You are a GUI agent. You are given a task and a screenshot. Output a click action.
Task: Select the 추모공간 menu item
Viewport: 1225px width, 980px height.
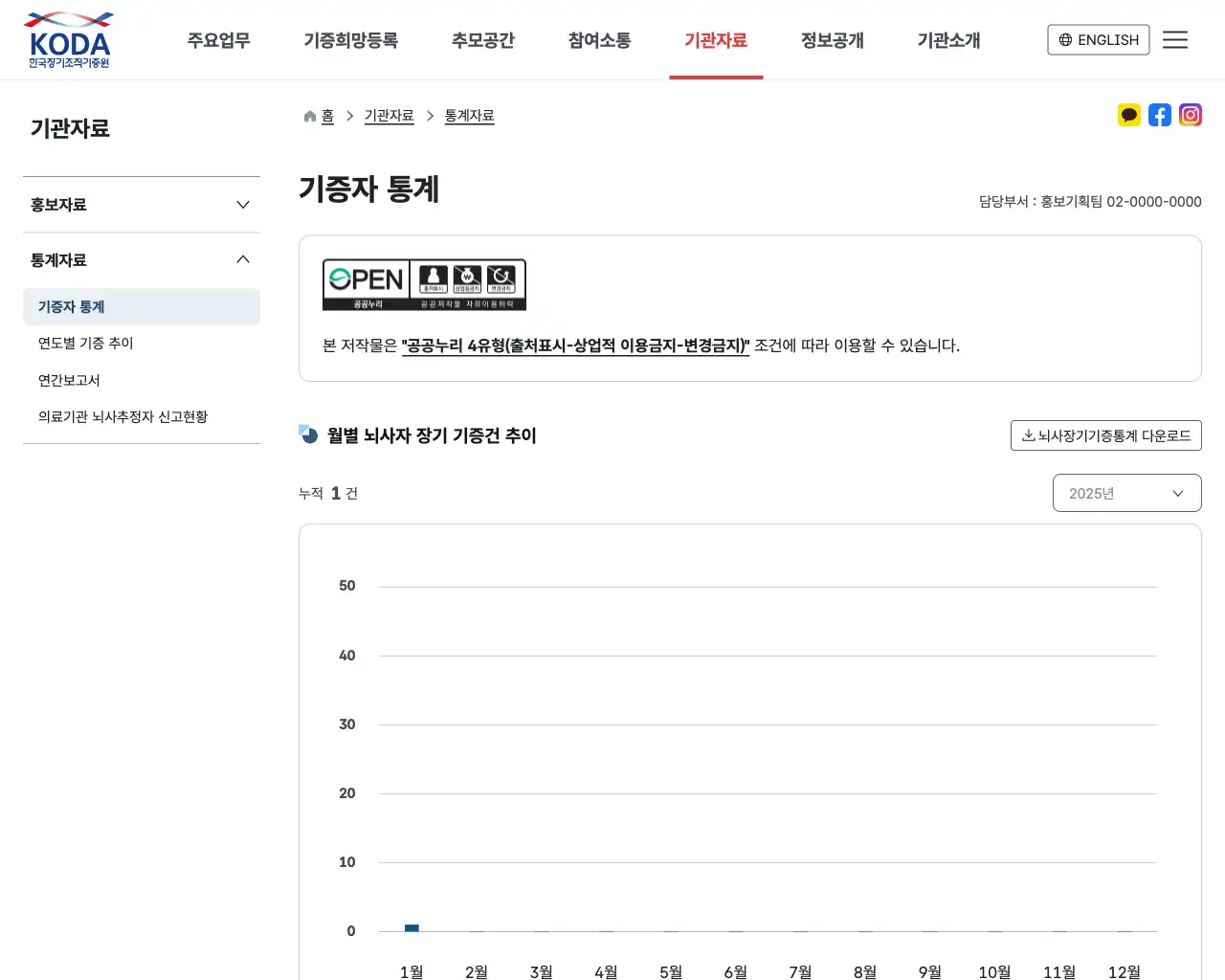tap(482, 40)
